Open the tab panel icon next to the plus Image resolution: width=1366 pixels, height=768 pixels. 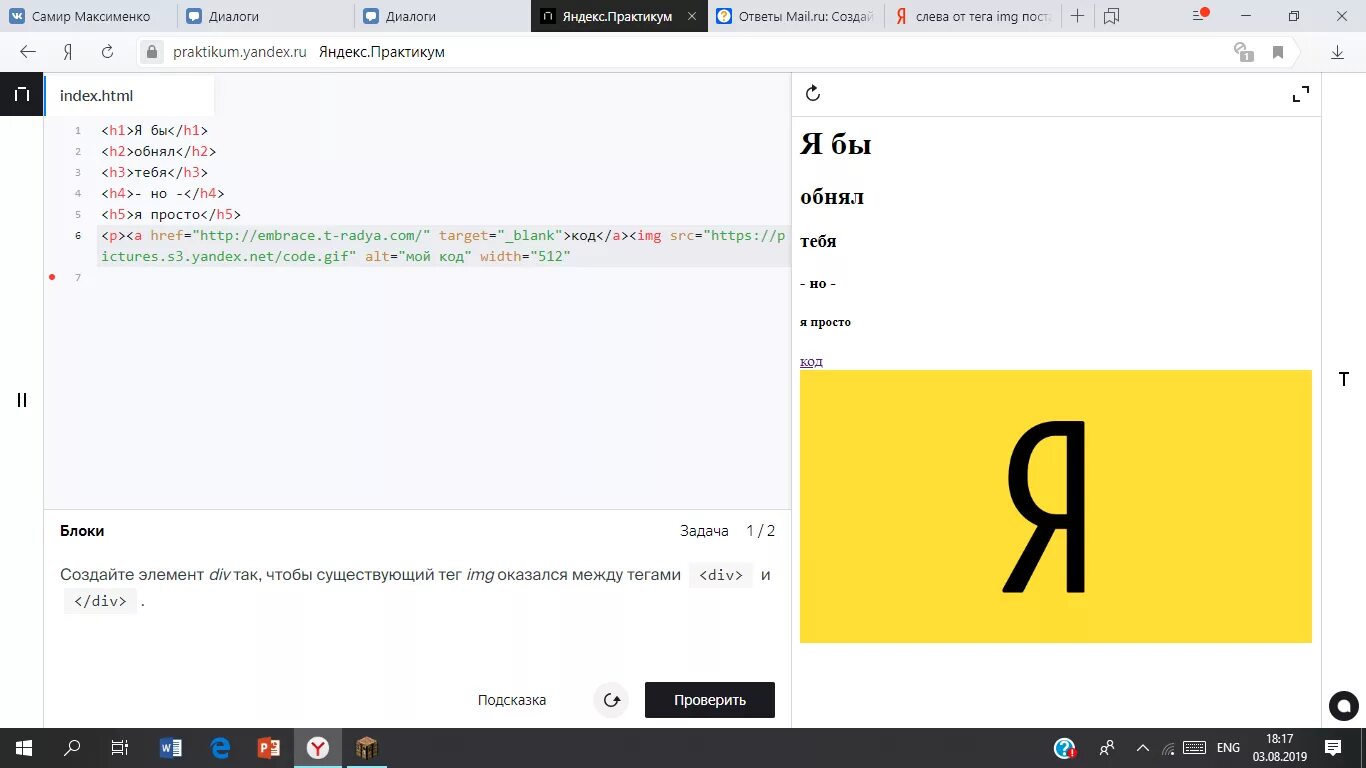(x=1111, y=16)
